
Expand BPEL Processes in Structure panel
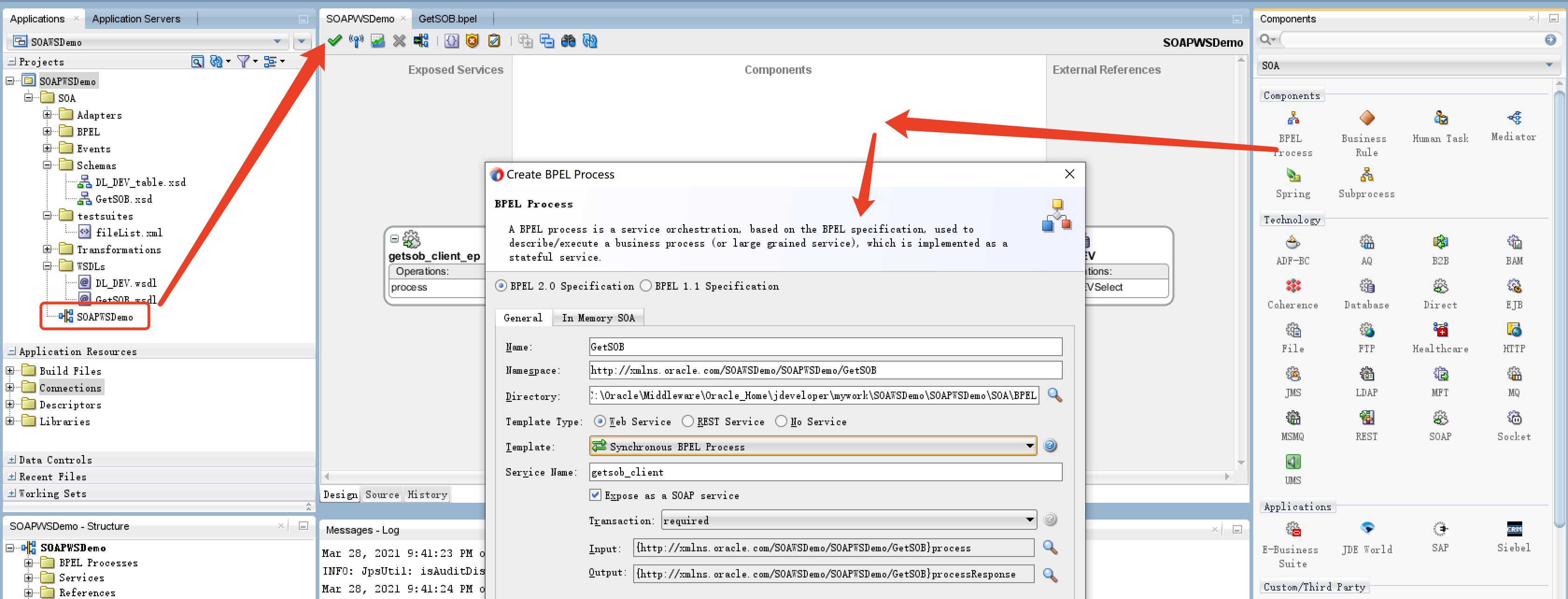point(28,563)
